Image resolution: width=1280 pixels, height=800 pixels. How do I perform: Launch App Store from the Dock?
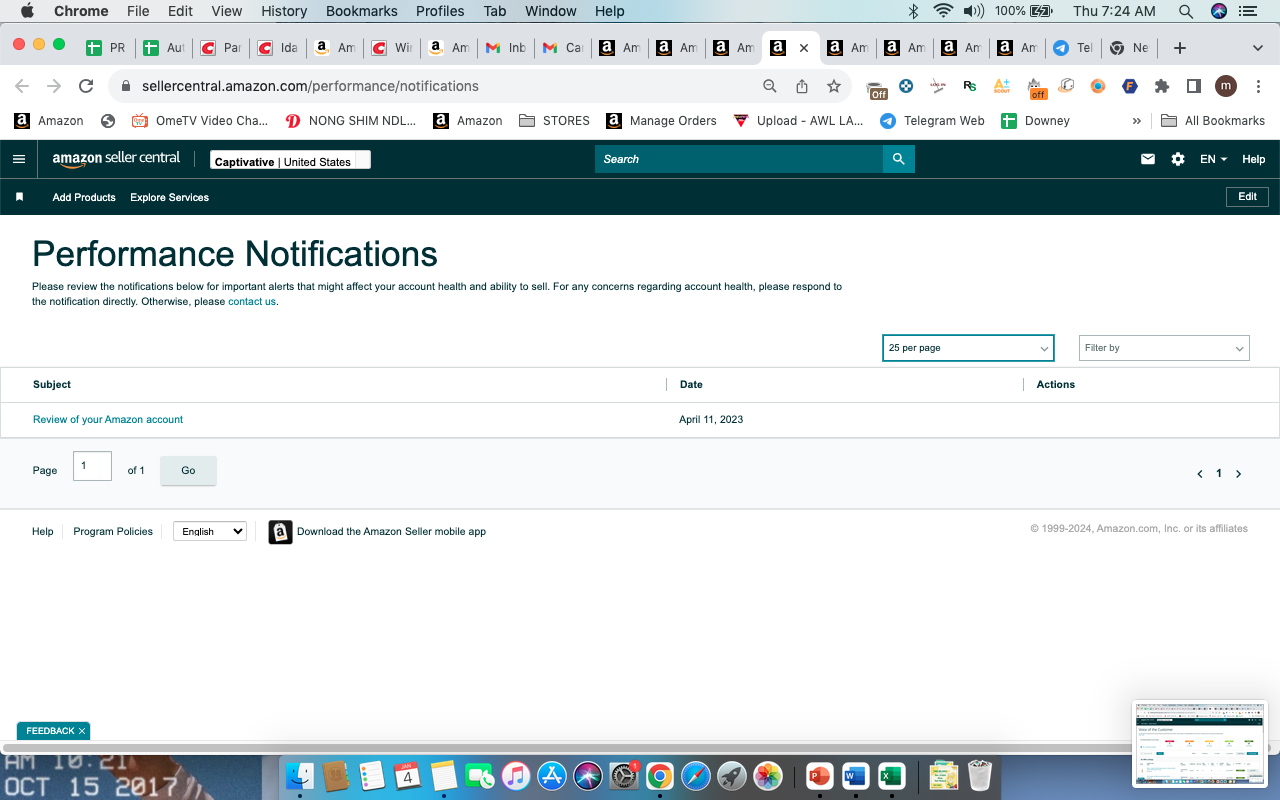point(552,775)
